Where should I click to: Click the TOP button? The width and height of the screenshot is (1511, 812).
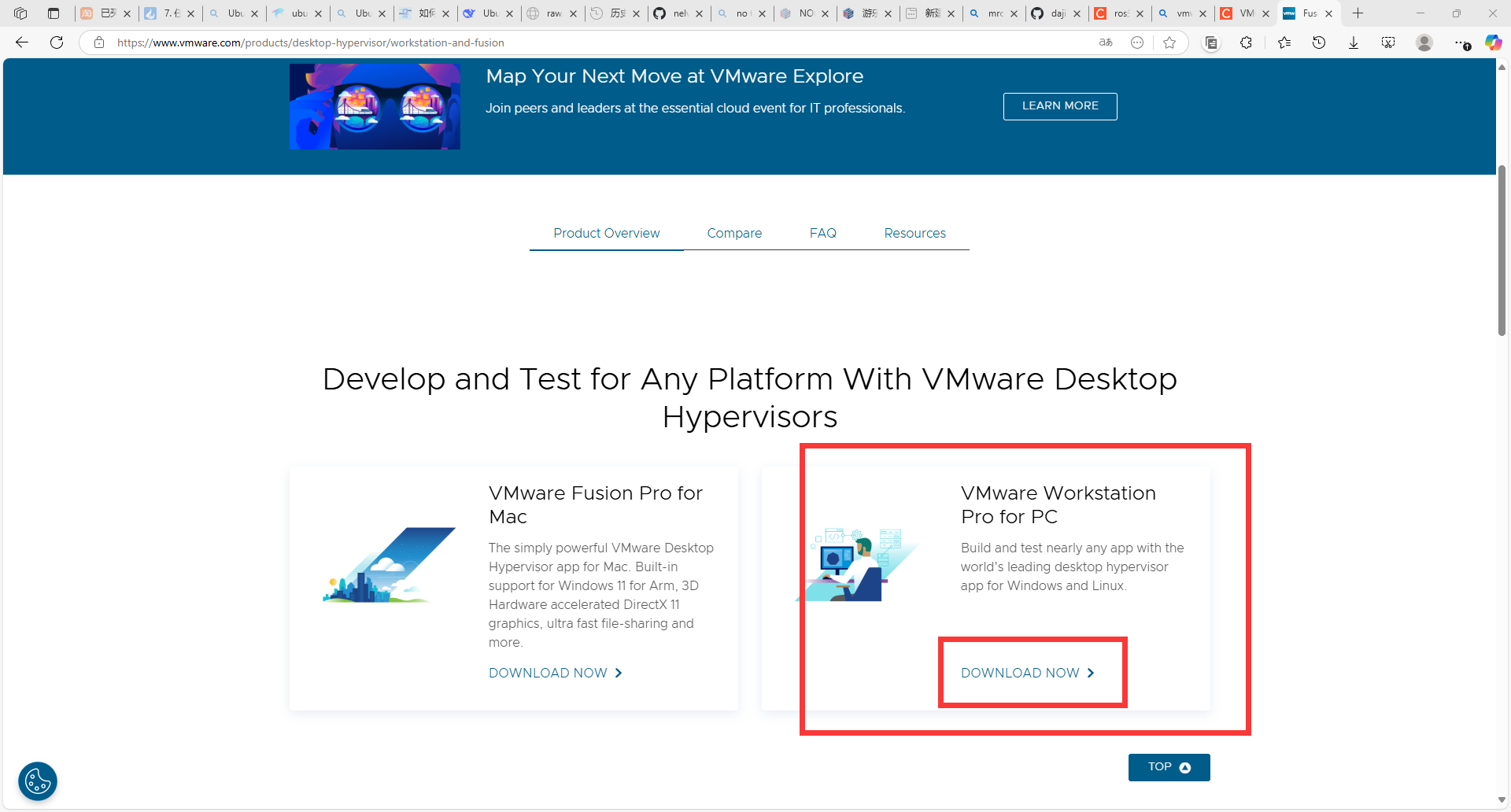(1169, 766)
